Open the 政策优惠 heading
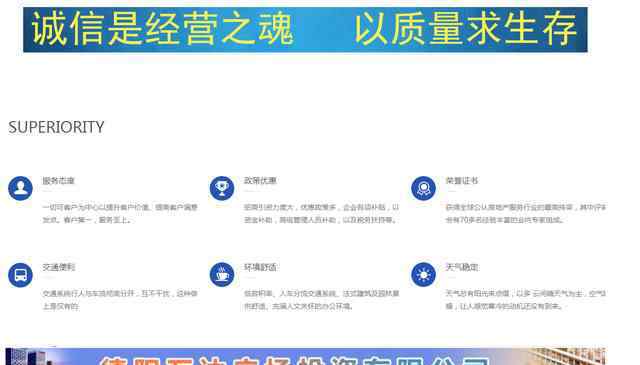640x365 pixels. coord(260,181)
